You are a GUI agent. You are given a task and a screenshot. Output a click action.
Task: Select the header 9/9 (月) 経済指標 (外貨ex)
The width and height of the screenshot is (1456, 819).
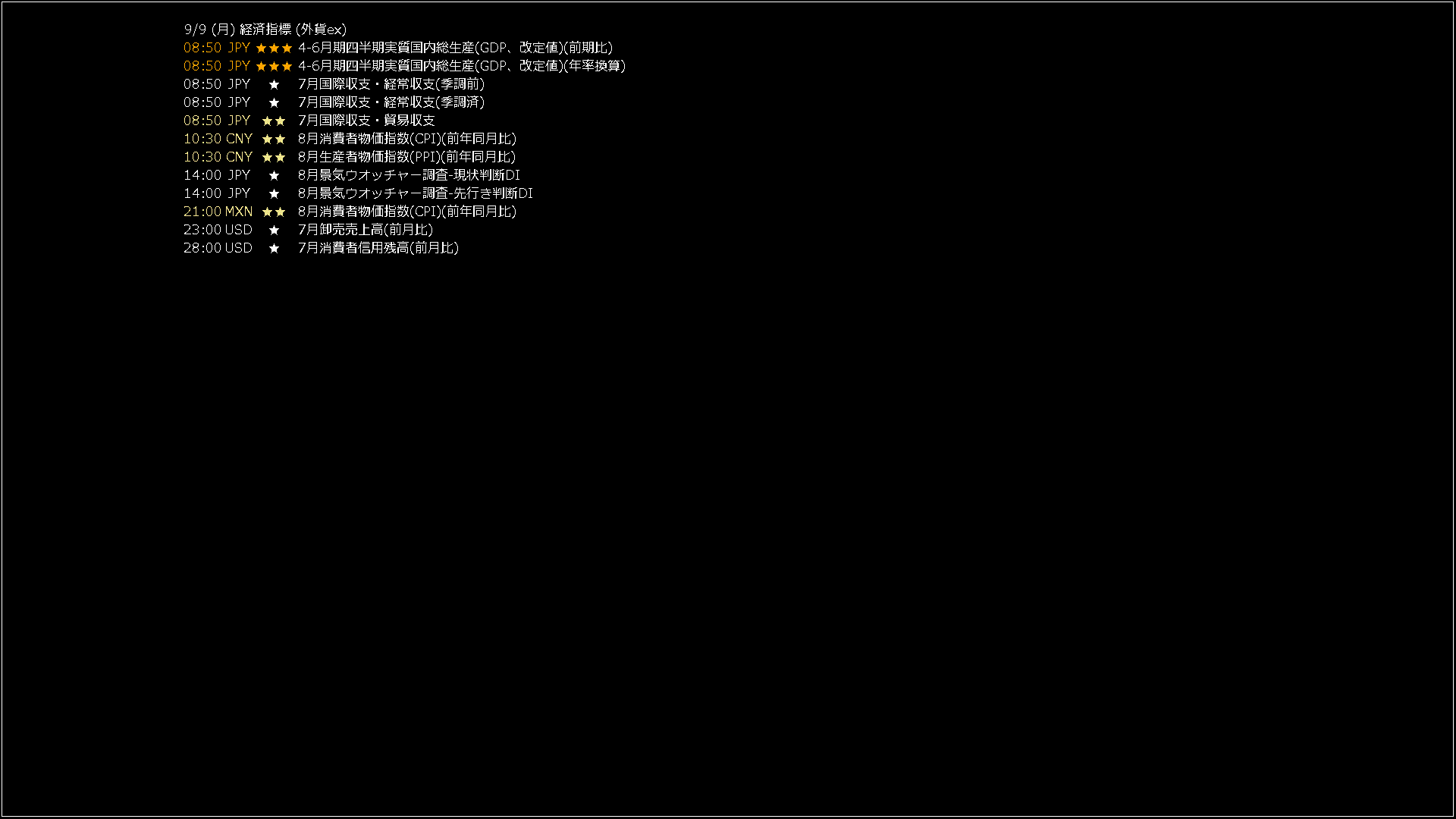[x=265, y=30]
